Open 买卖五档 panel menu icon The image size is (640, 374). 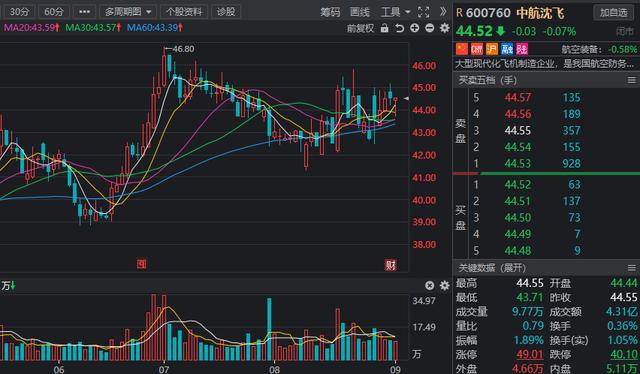pyautogui.click(x=631, y=80)
